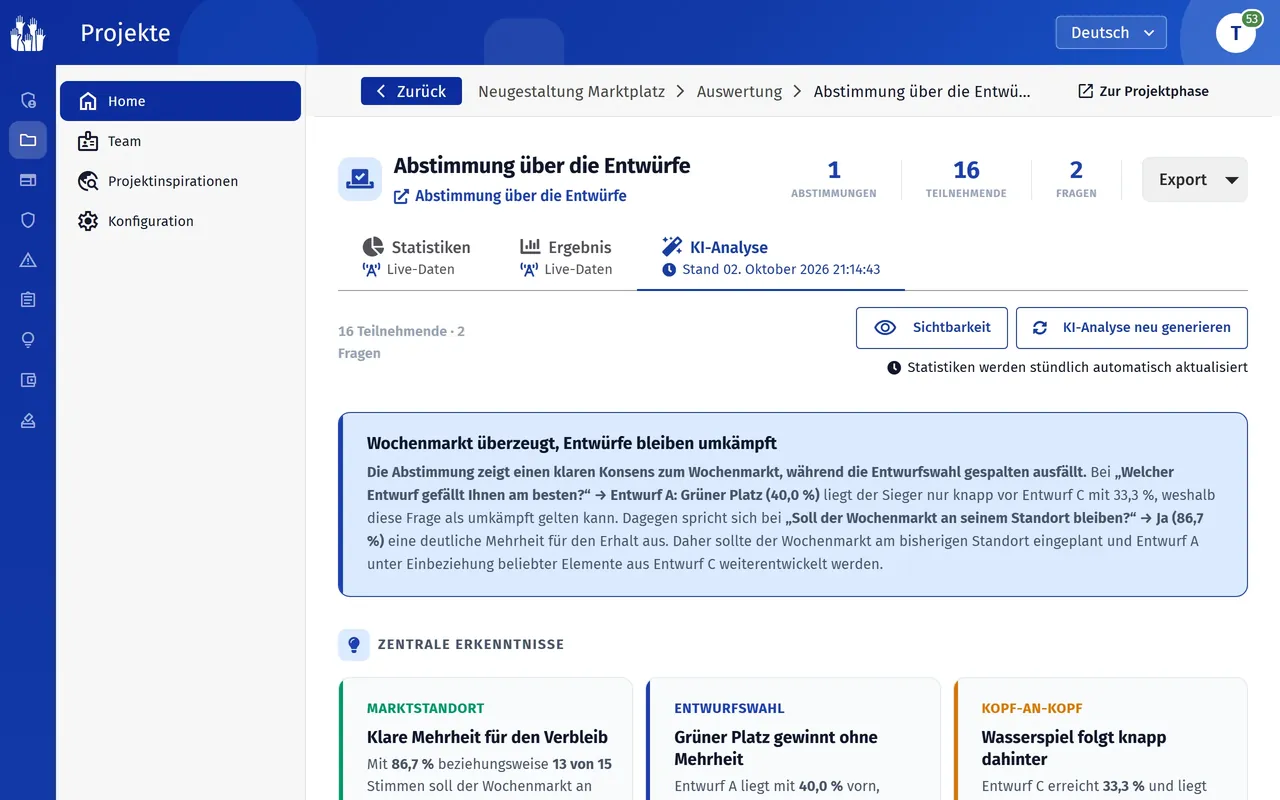
Task: Click the Auswertung breadcrumb
Action: 739,91
